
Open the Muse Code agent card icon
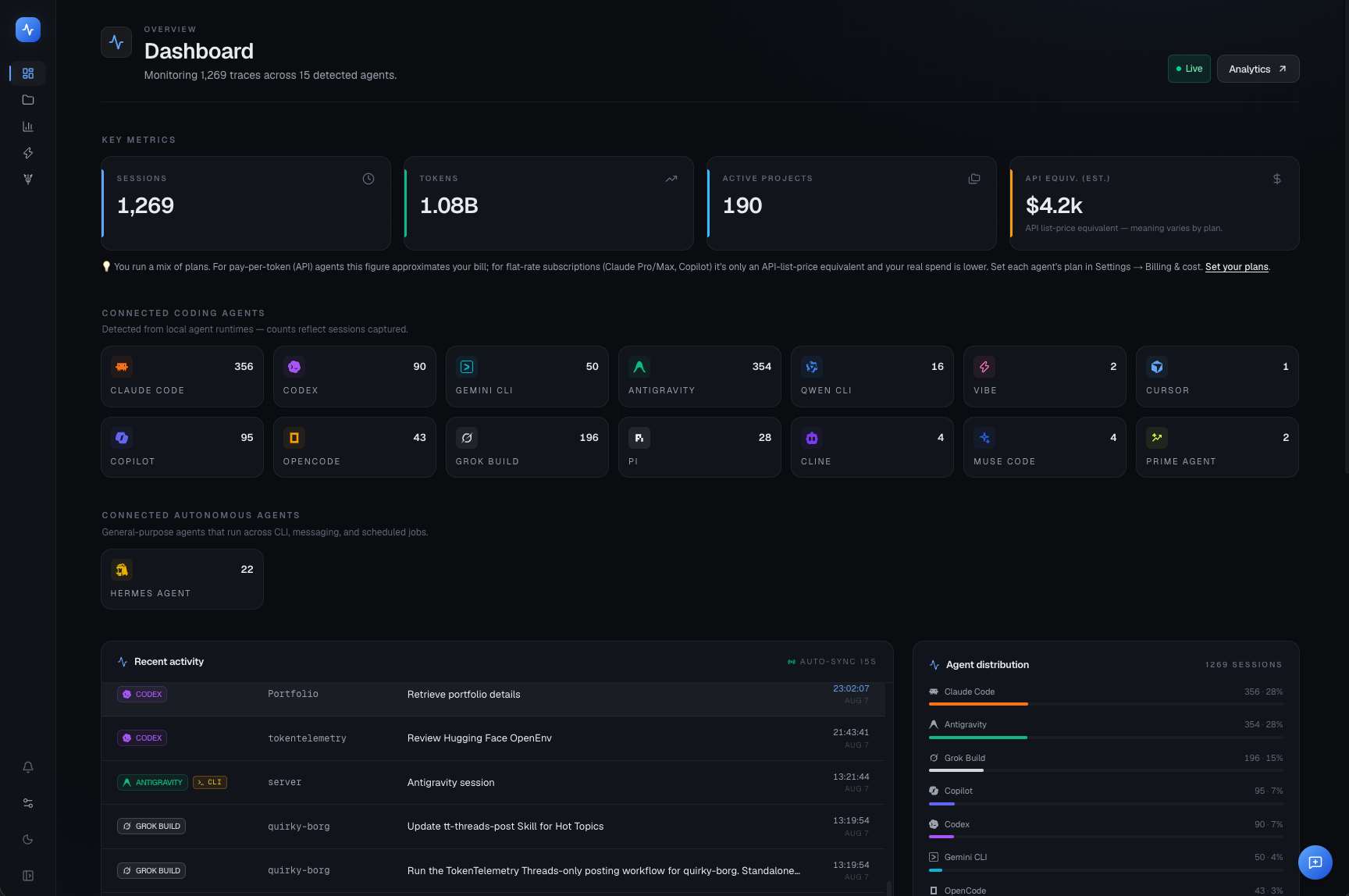tap(984, 438)
